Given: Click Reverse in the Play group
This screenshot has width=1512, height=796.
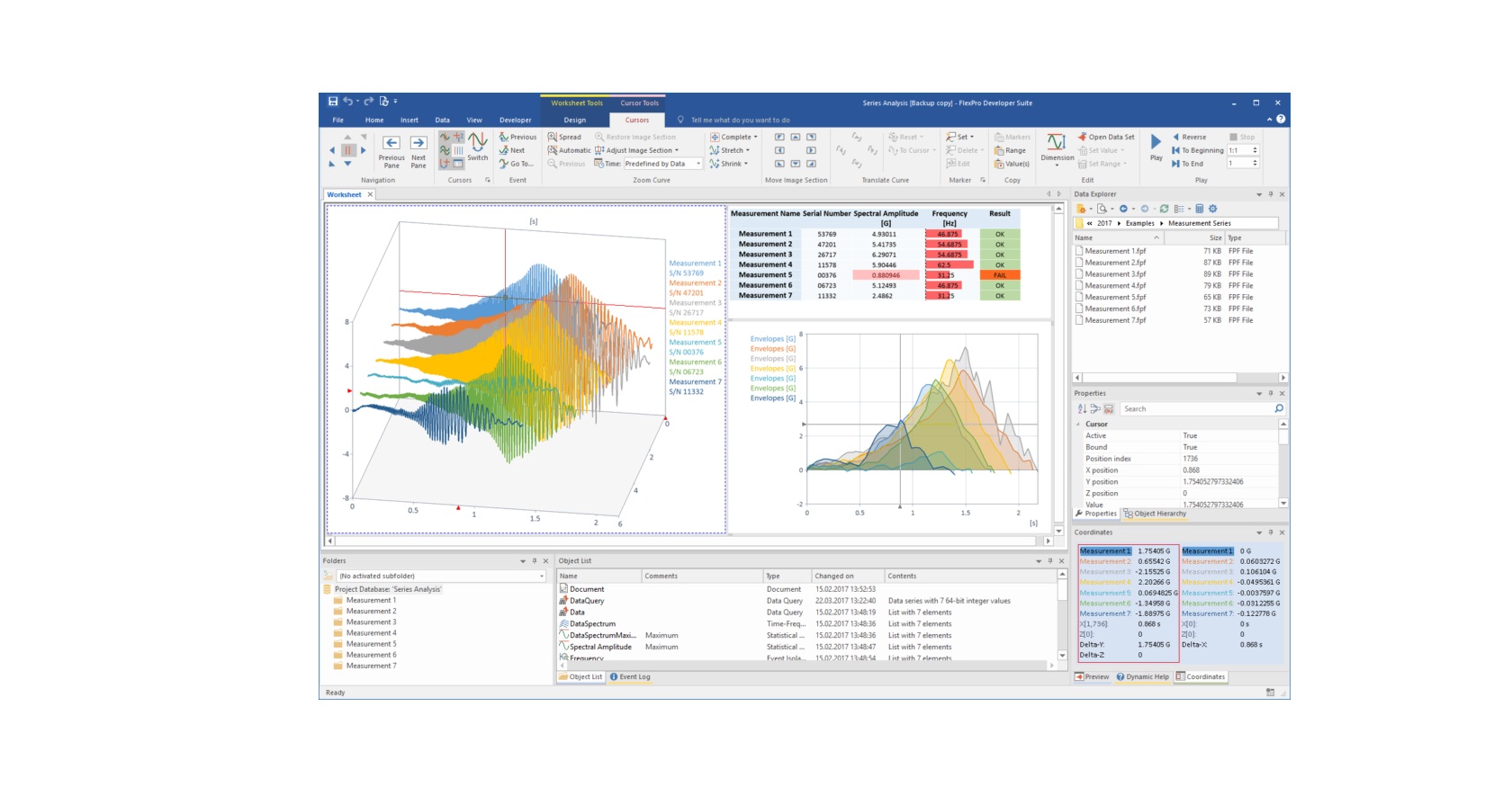Looking at the screenshot, I should (x=1189, y=137).
